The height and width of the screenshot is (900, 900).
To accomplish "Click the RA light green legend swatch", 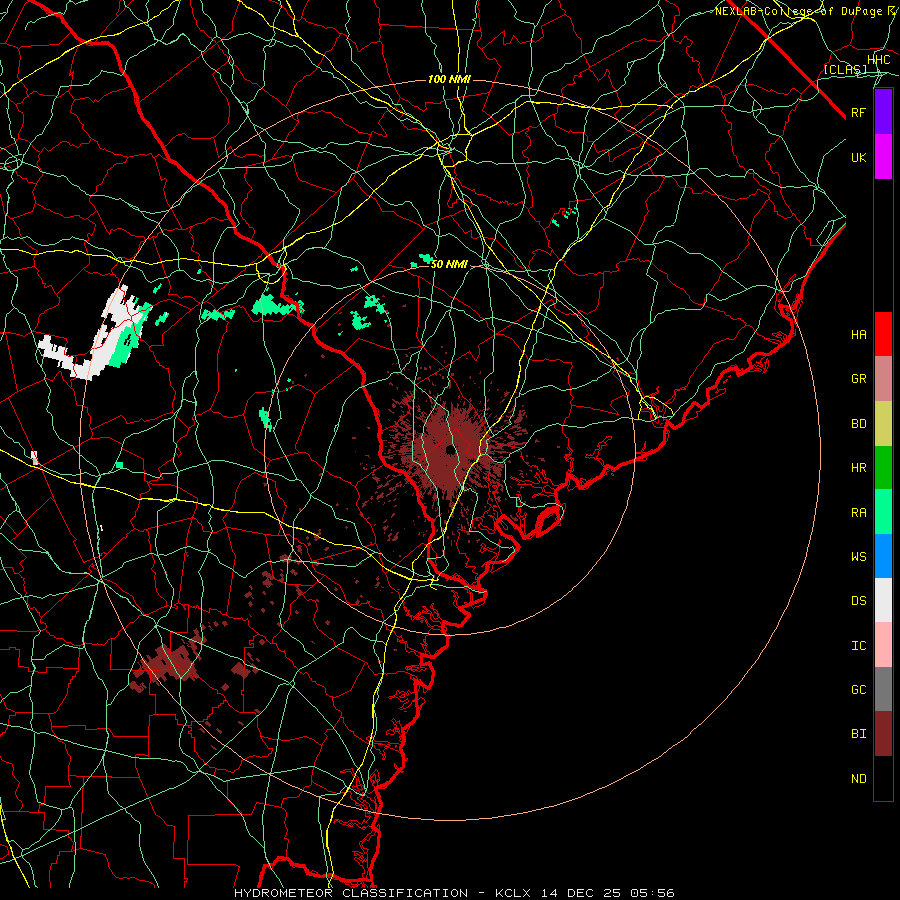I will coord(883,512).
